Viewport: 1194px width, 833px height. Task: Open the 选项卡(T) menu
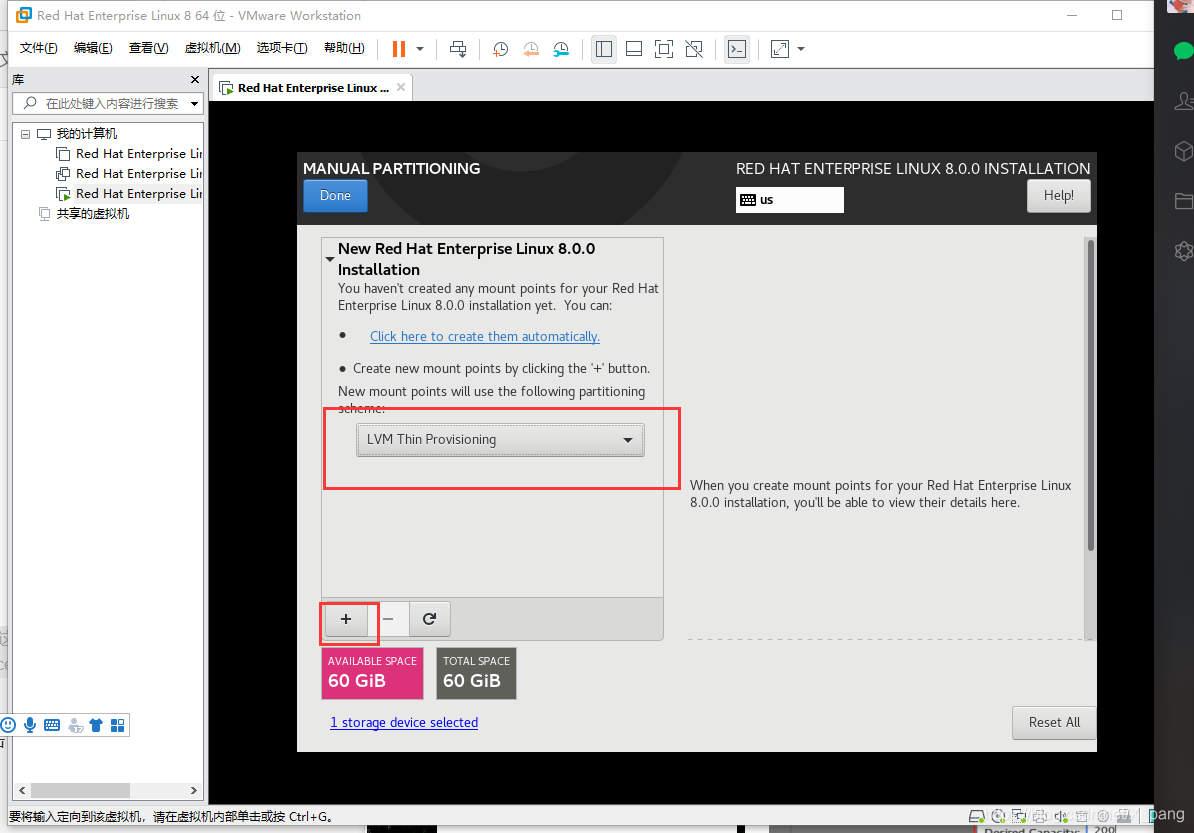[x=282, y=48]
